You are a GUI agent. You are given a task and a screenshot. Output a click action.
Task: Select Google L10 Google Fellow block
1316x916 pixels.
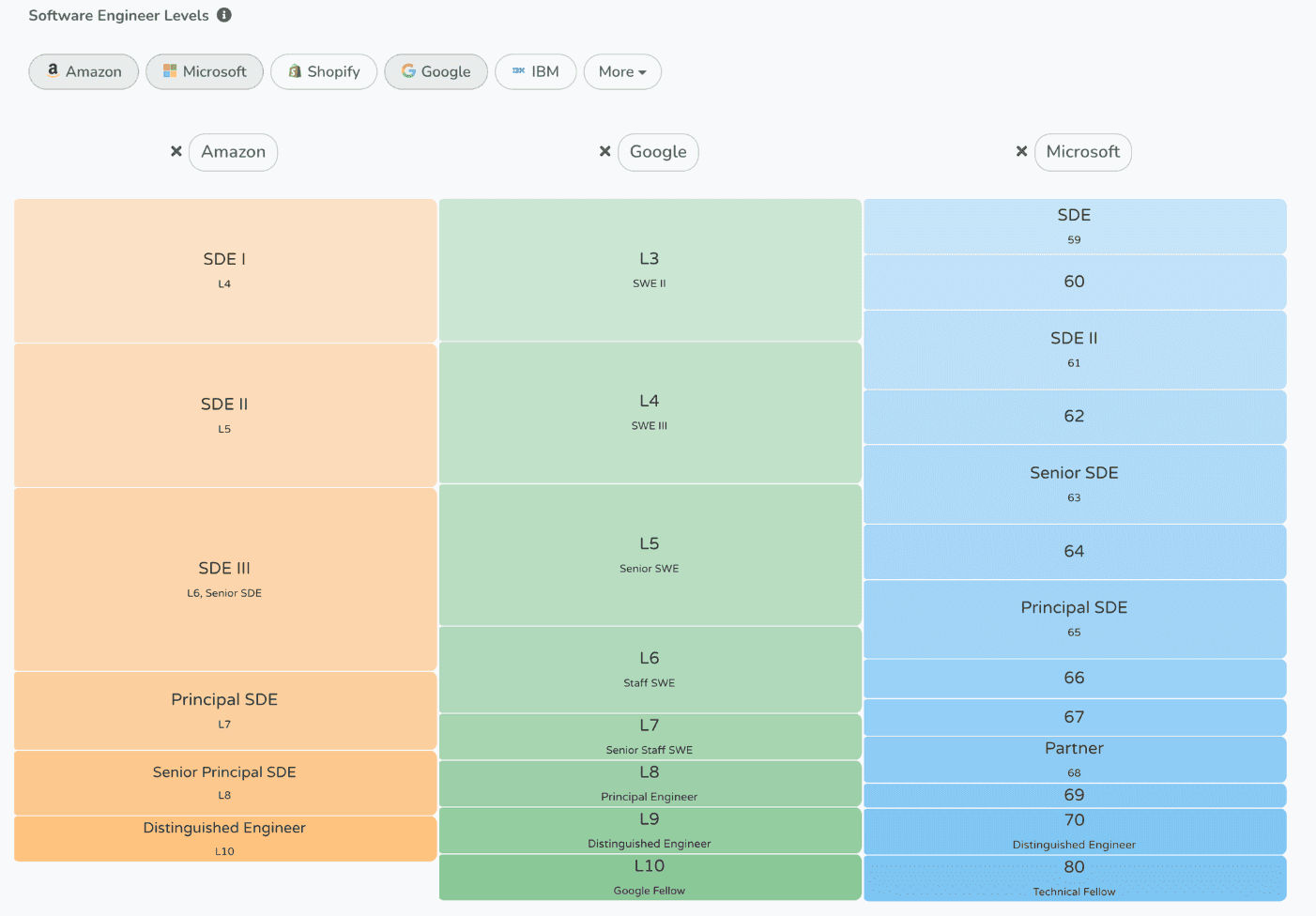point(650,878)
